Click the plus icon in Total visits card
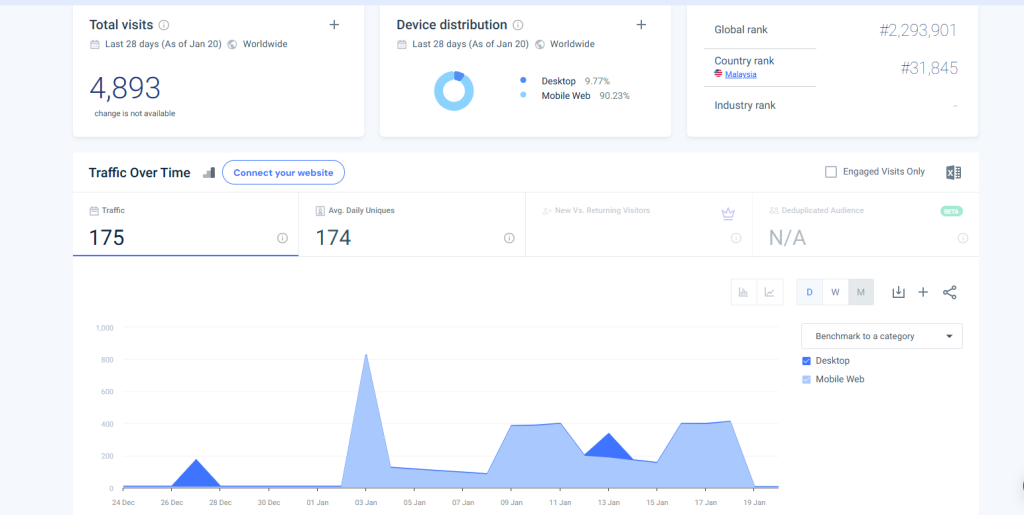The width and height of the screenshot is (1024, 515). point(334,24)
